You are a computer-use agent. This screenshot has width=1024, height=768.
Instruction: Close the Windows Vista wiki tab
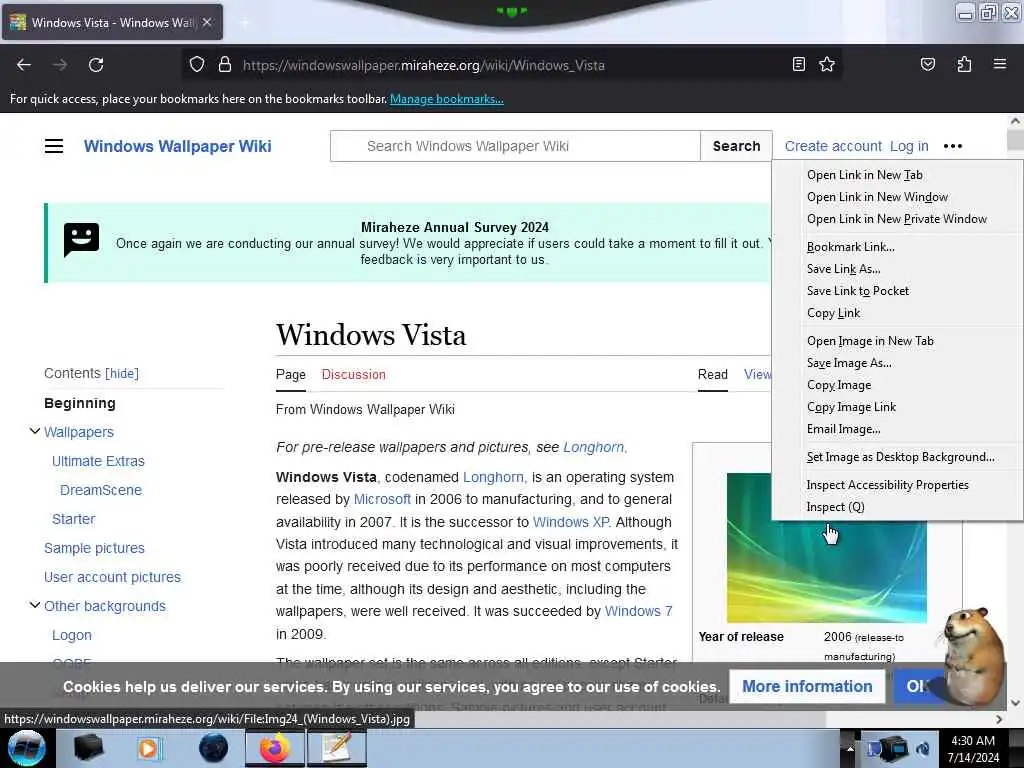pyautogui.click(x=207, y=22)
